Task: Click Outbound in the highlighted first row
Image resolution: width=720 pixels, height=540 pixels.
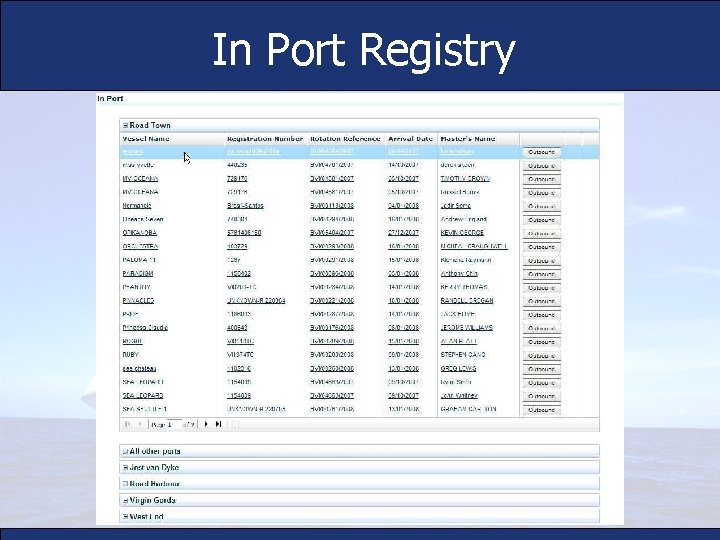Action: 542,152
